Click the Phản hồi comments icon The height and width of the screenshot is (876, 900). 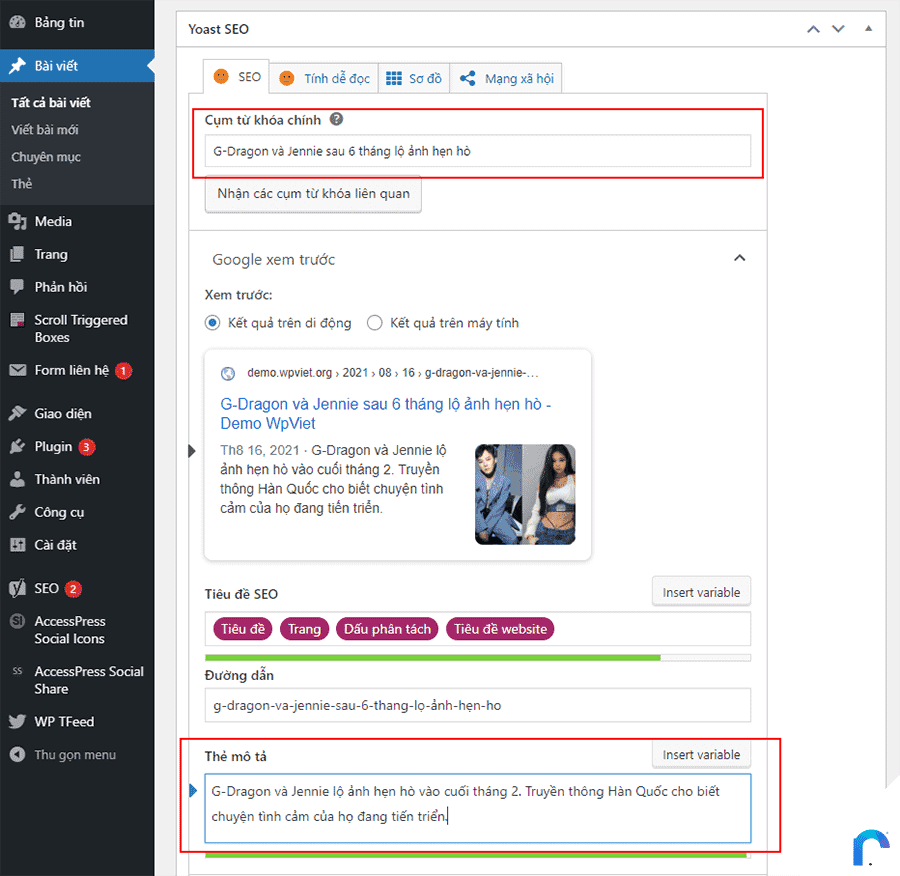coord(17,286)
